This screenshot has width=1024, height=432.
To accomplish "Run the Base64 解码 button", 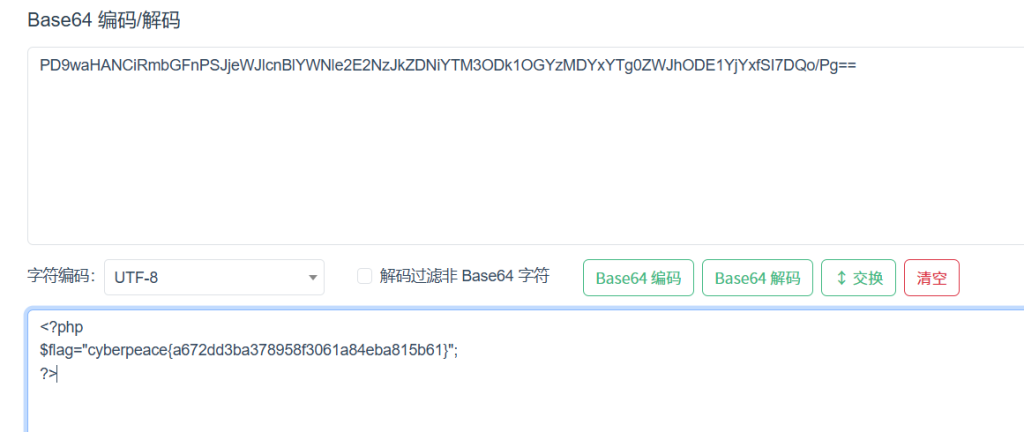I will click(x=757, y=278).
